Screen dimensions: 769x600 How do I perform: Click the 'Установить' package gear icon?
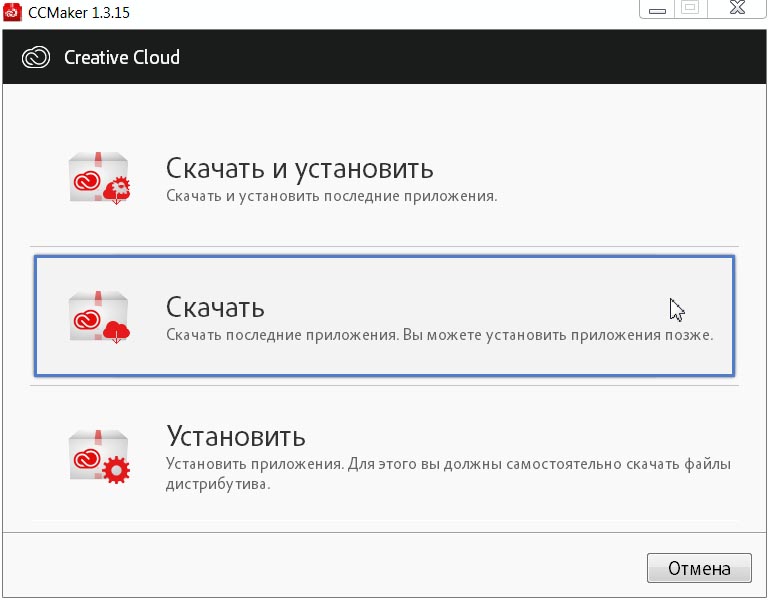click(100, 457)
